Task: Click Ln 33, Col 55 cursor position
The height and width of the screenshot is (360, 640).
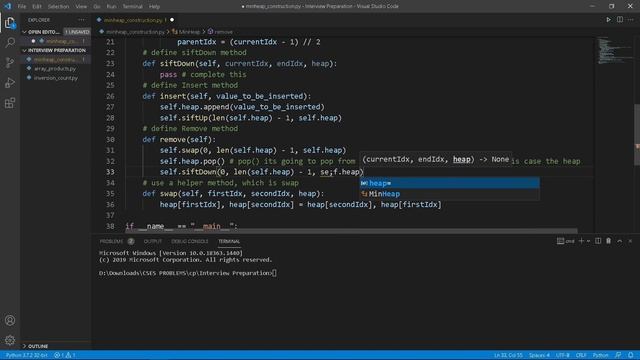Action: coord(508,355)
